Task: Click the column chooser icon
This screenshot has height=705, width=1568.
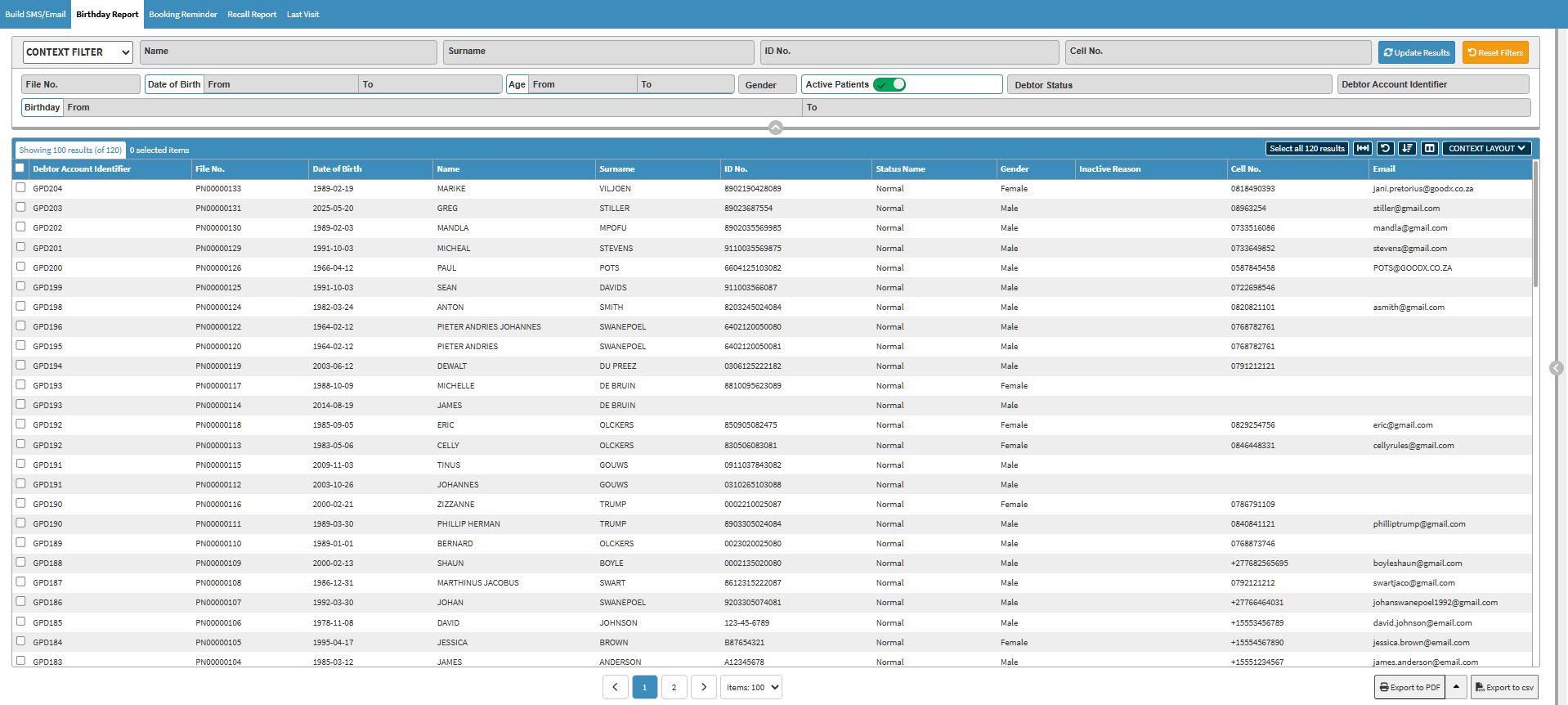Action: click(x=1429, y=149)
